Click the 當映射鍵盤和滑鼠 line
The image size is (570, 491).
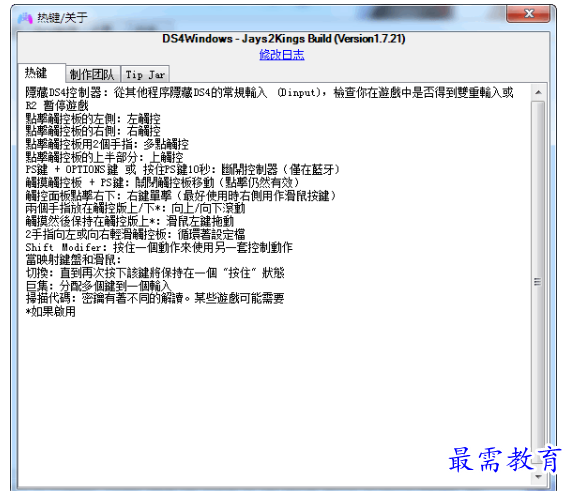pyautogui.click(x=73, y=260)
